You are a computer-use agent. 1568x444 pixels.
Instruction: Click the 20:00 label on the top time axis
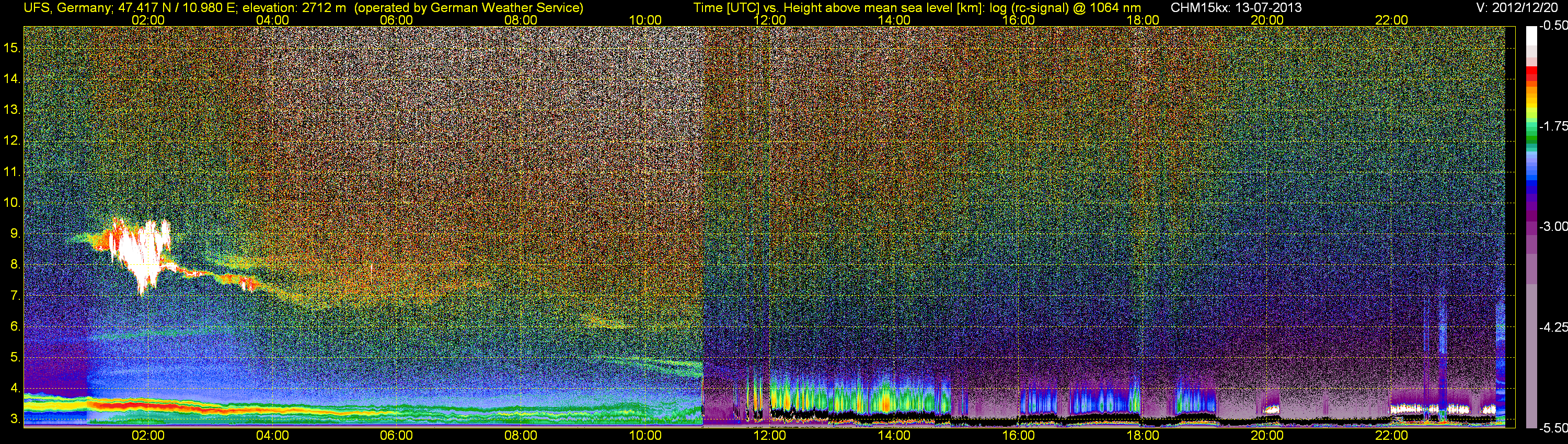(1267, 20)
